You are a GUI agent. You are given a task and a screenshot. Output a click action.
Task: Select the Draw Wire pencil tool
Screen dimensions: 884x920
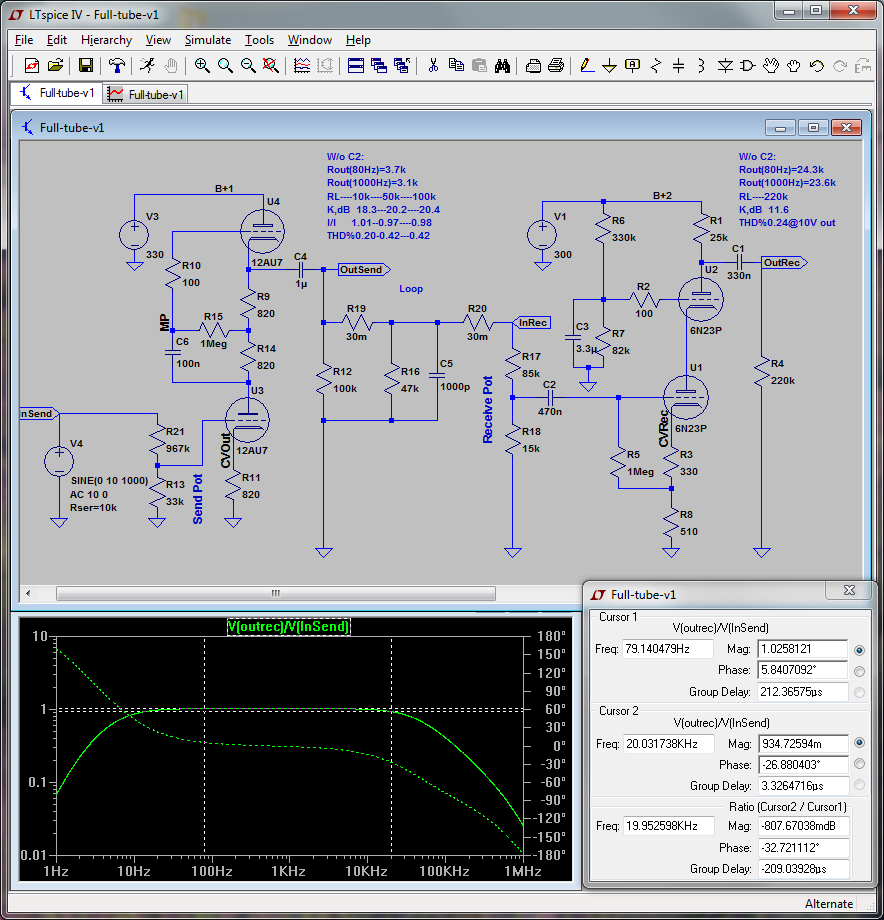pyautogui.click(x=587, y=66)
